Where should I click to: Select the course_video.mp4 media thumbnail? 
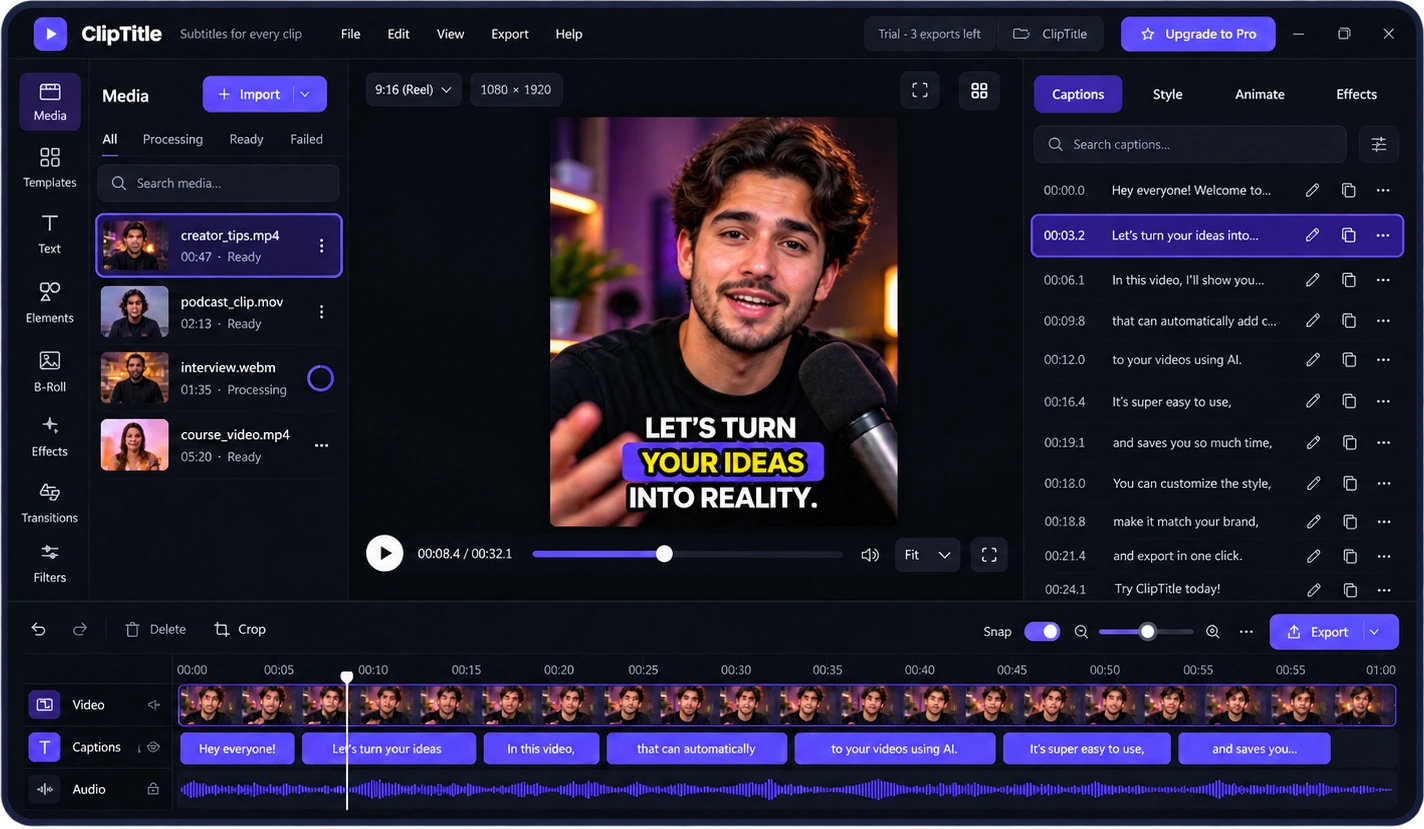point(134,445)
